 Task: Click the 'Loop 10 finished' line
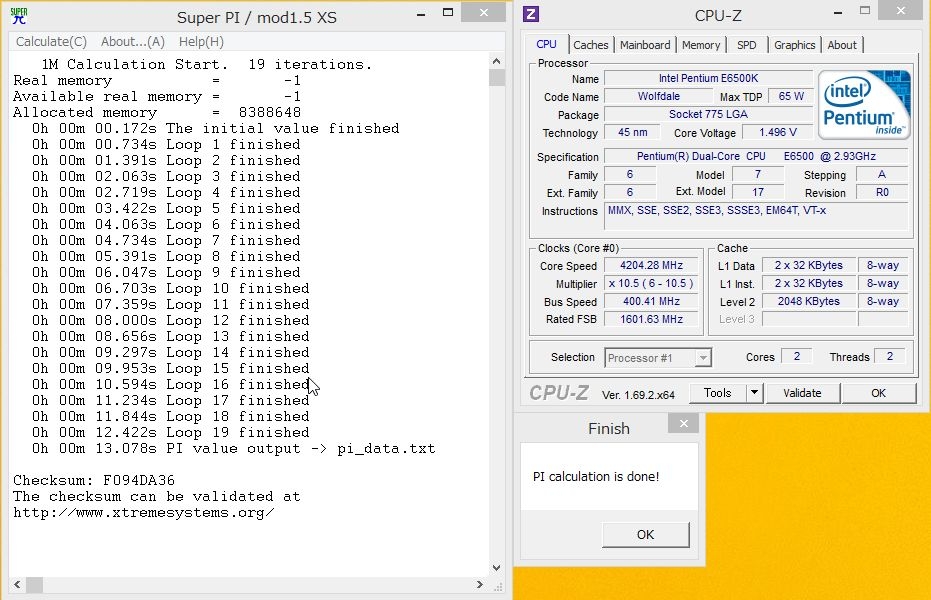171,288
